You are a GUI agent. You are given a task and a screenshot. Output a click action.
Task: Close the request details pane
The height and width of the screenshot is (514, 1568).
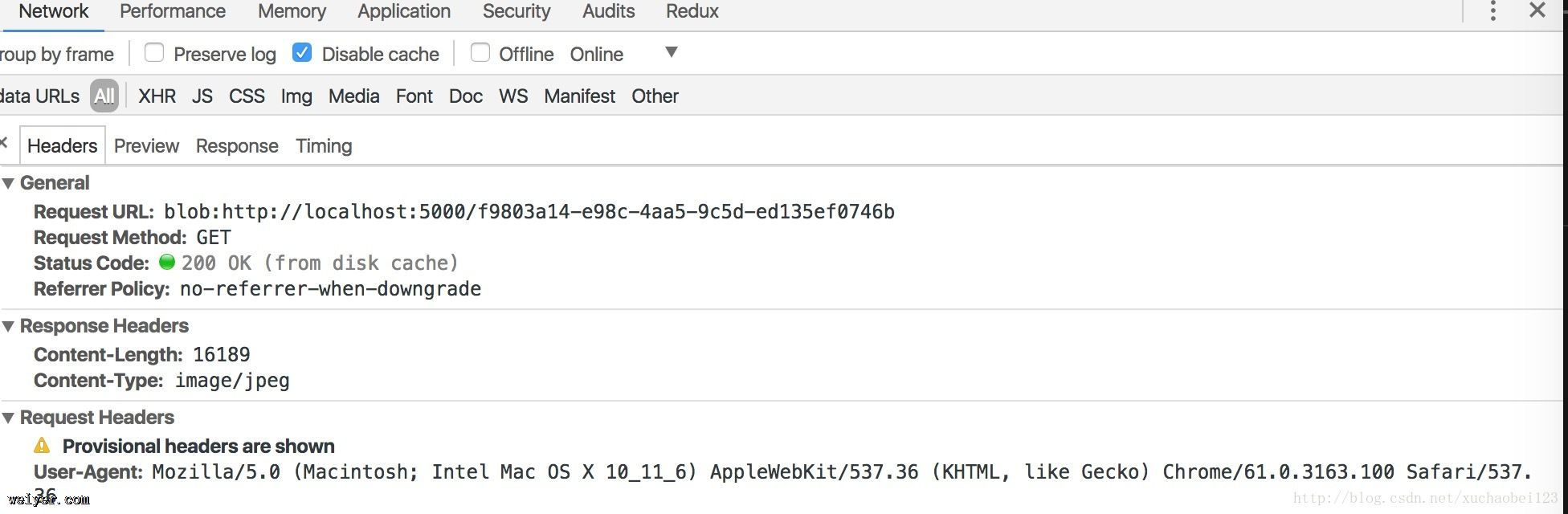4,143
